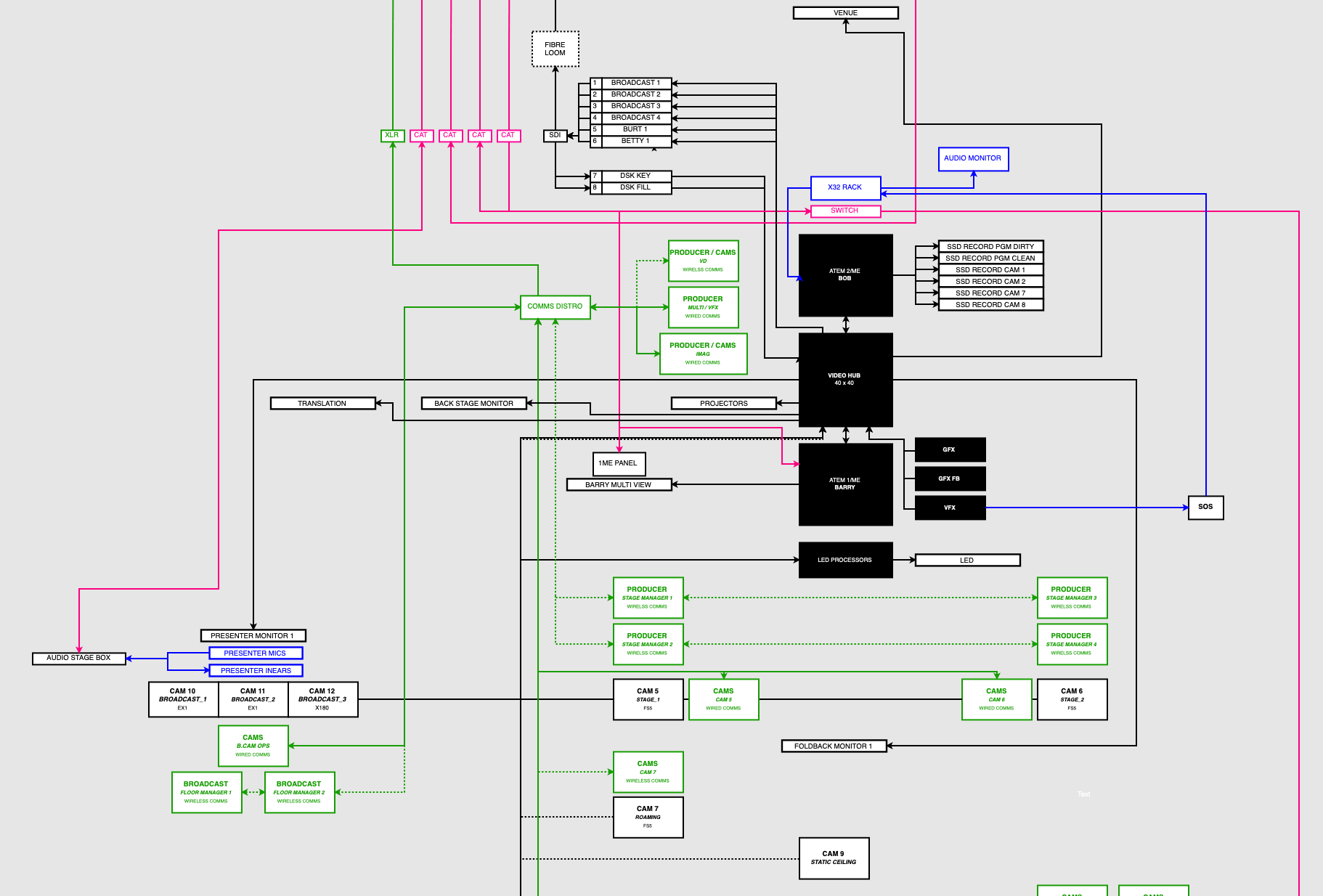Select the green XLR connector box
This screenshot has width=1323, height=896.
392,136
